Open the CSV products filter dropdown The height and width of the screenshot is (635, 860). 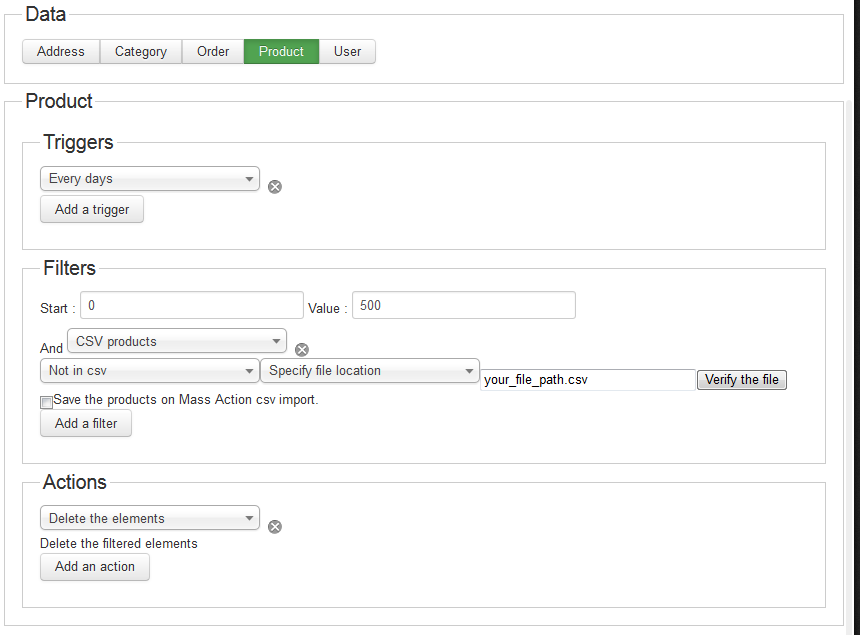pyautogui.click(x=177, y=341)
